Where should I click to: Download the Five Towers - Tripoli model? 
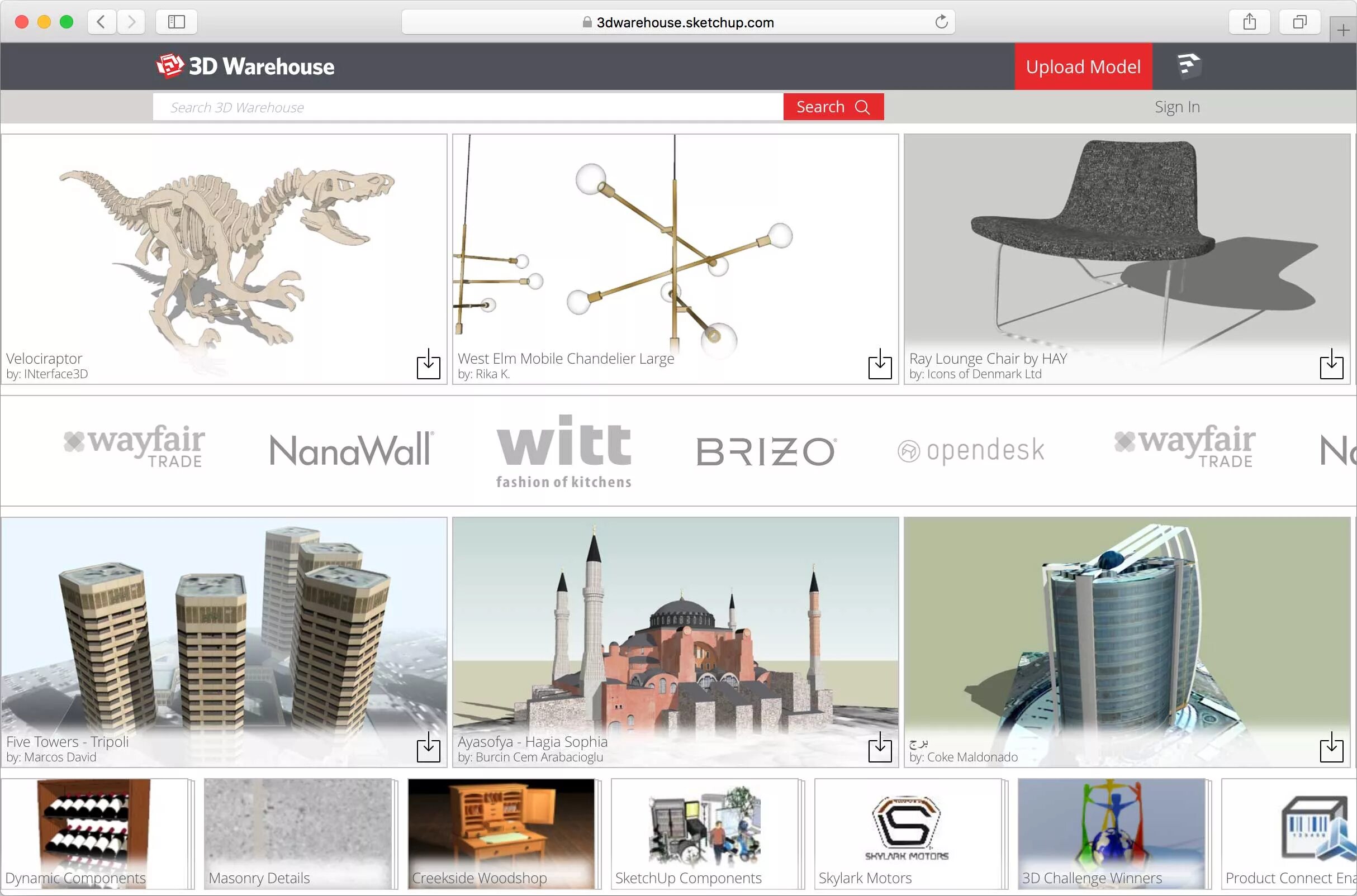pyautogui.click(x=428, y=748)
